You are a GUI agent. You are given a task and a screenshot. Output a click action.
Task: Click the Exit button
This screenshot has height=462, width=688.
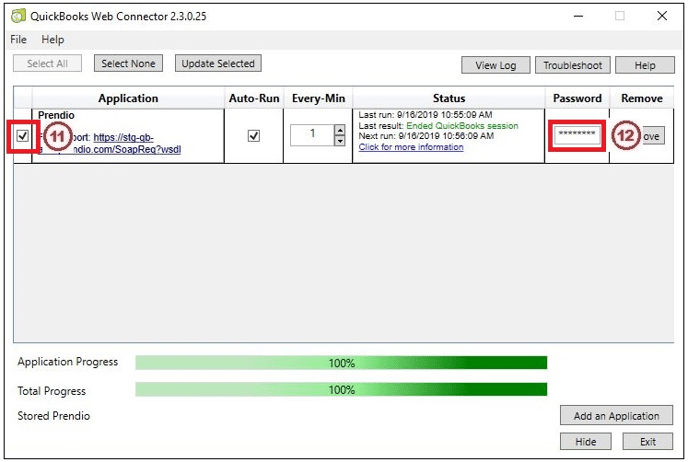pyautogui.click(x=648, y=442)
